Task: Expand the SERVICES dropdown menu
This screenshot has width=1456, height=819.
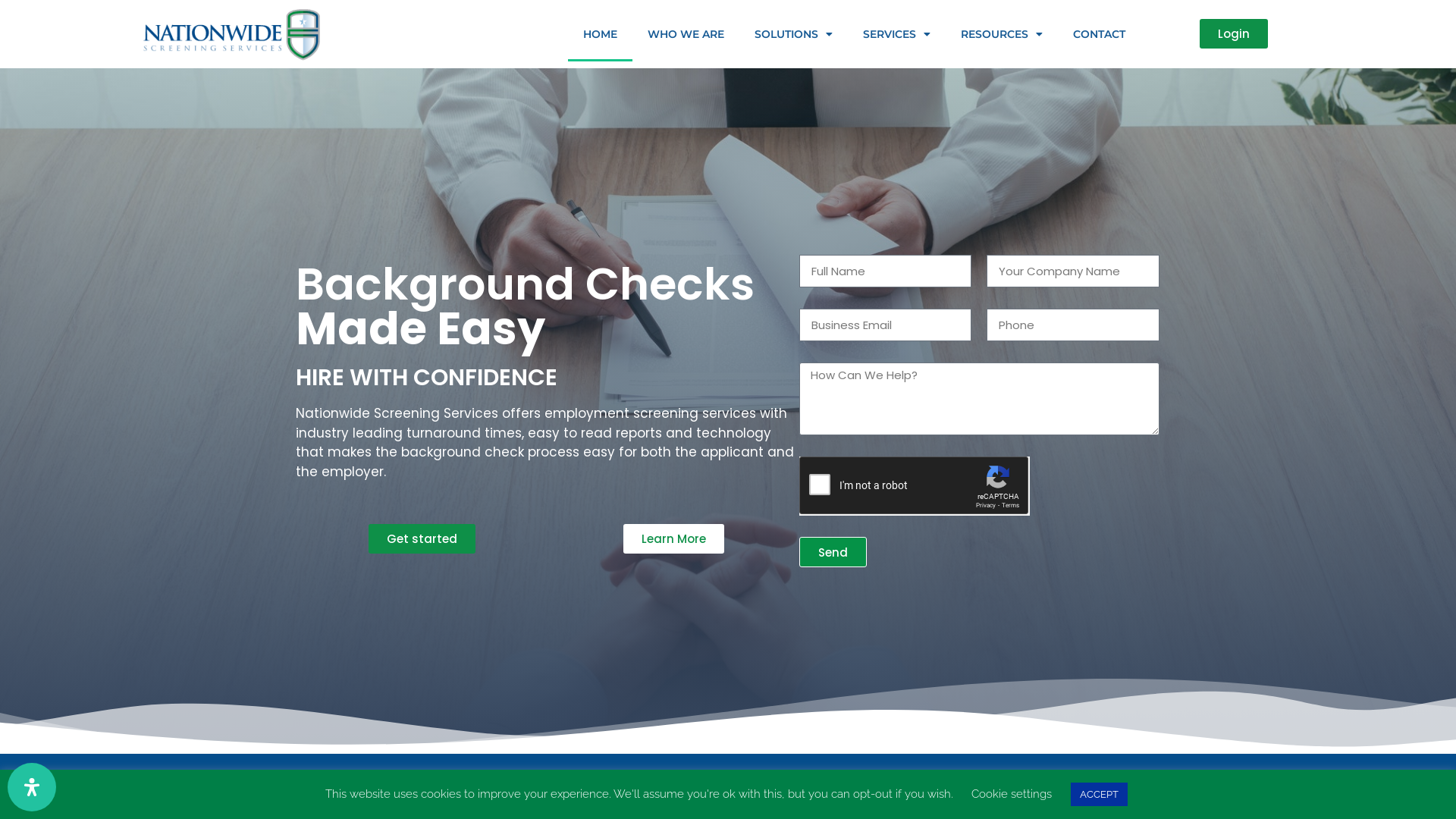Action: click(896, 34)
